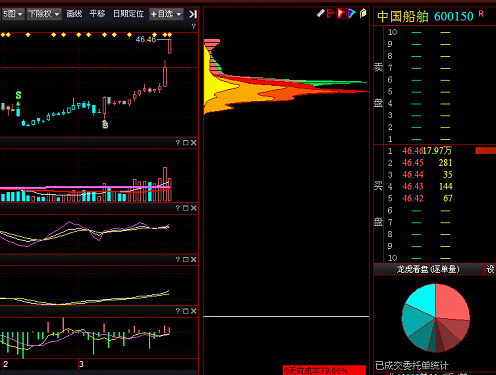
Task: Click the pencil icon above the chip distribution
Action: tap(320, 13)
